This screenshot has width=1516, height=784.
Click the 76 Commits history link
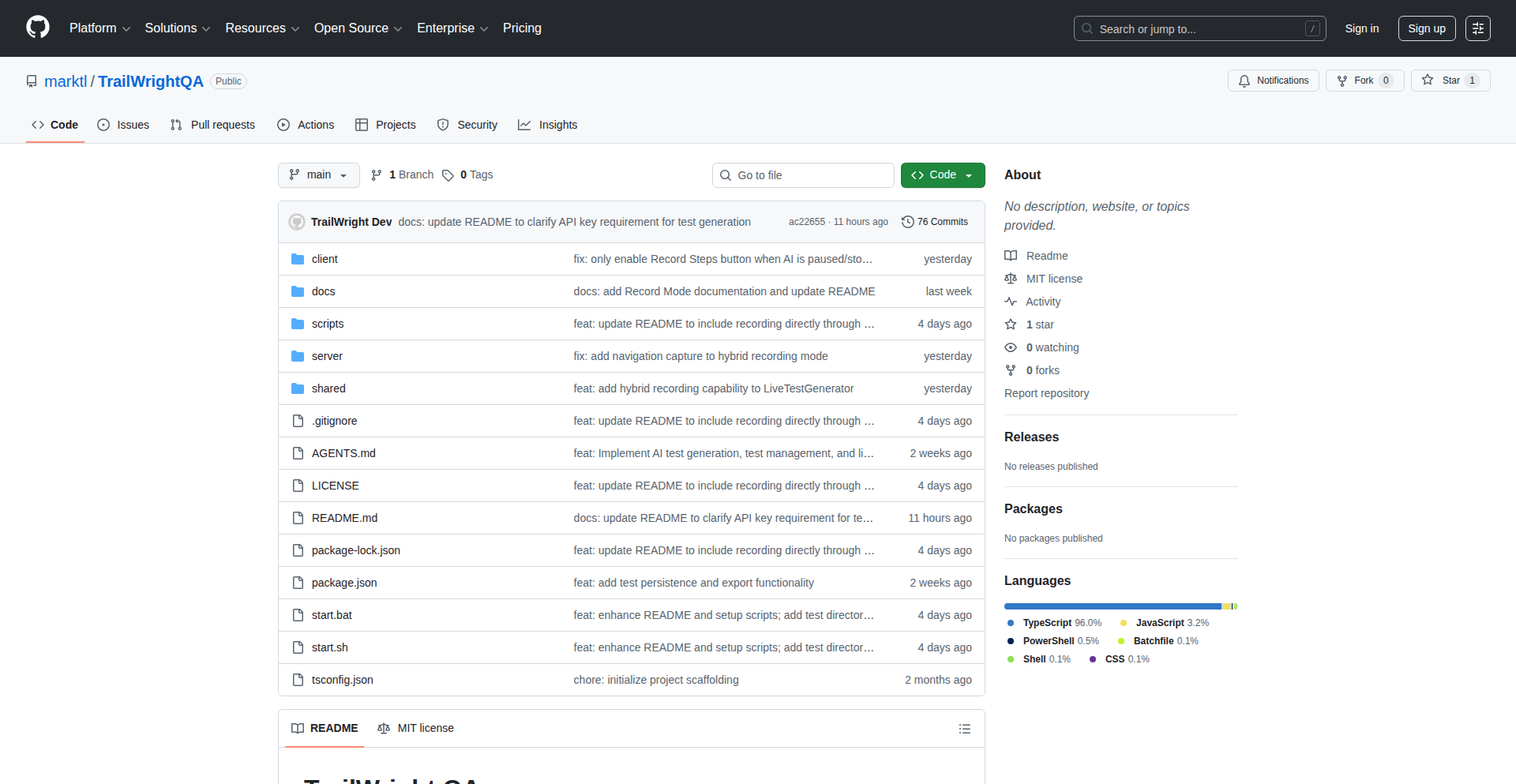click(935, 222)
